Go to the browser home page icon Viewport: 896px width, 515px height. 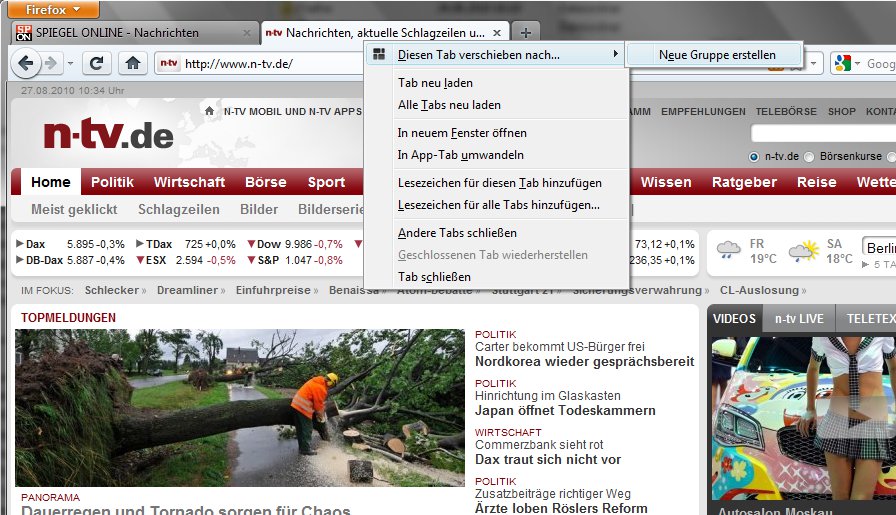(132, 64)
